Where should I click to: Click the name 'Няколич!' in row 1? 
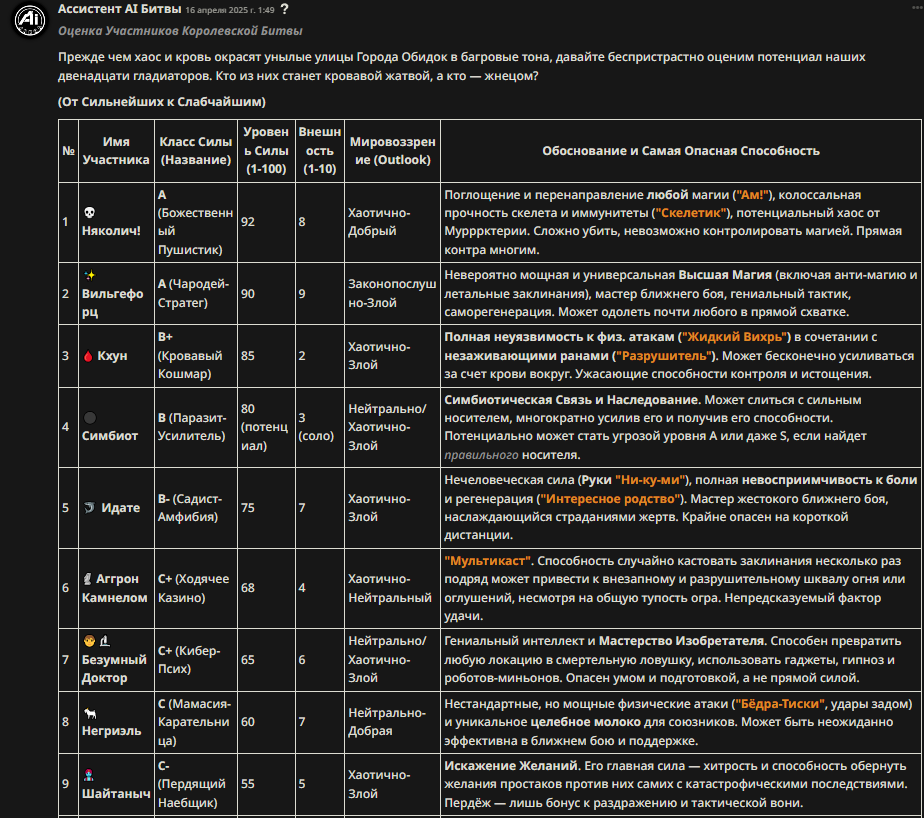pos(111,231)
